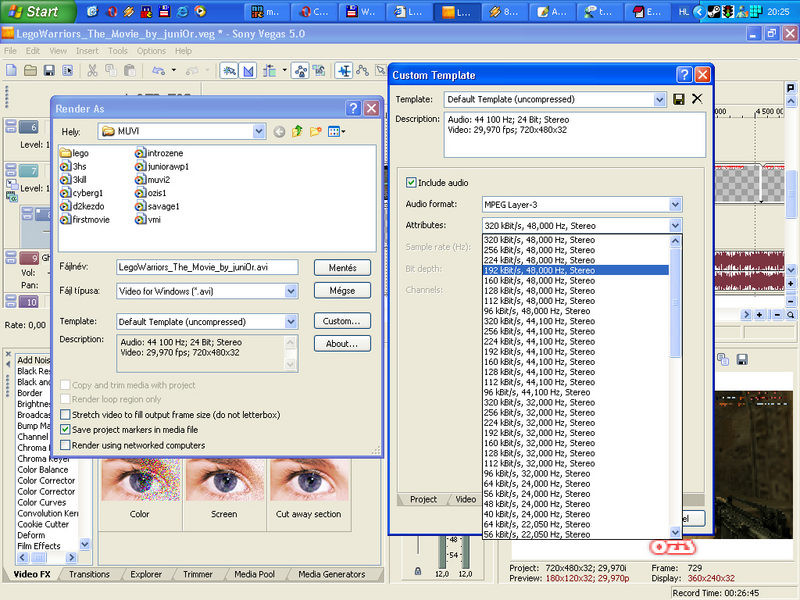Click the Internet Explorer icon in quick launch

pos(182,11)
